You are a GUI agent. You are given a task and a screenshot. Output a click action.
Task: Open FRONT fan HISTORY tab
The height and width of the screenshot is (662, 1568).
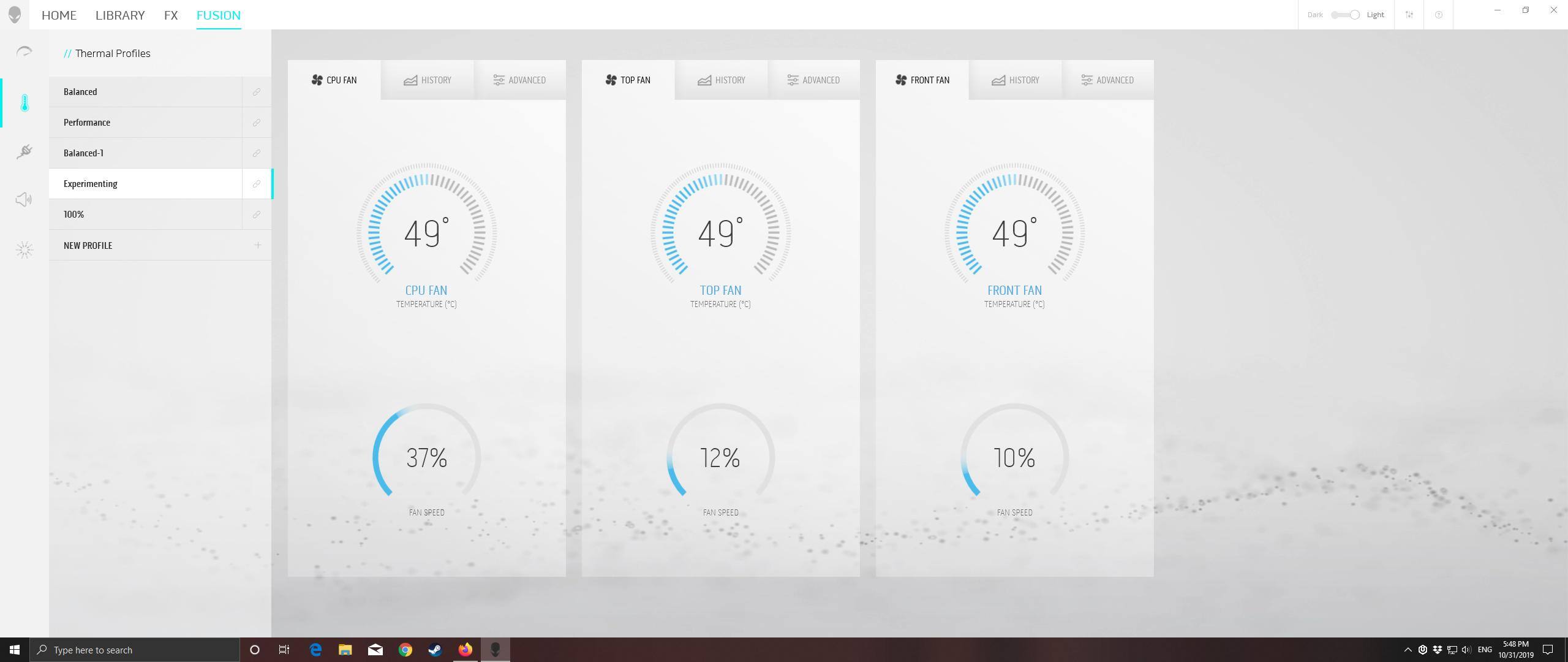tap(1016, 80)
